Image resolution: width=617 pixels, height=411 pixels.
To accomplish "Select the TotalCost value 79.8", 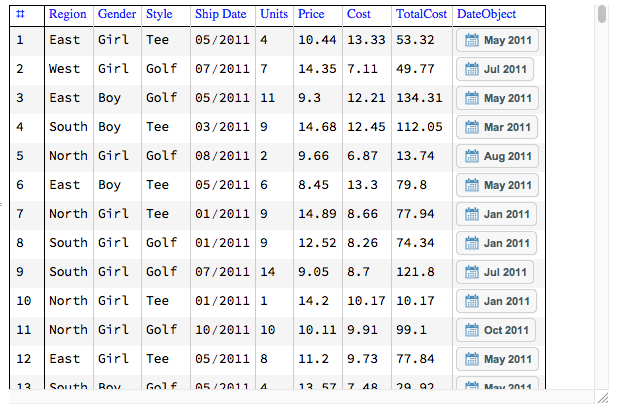I will click(x=411, y=185).
